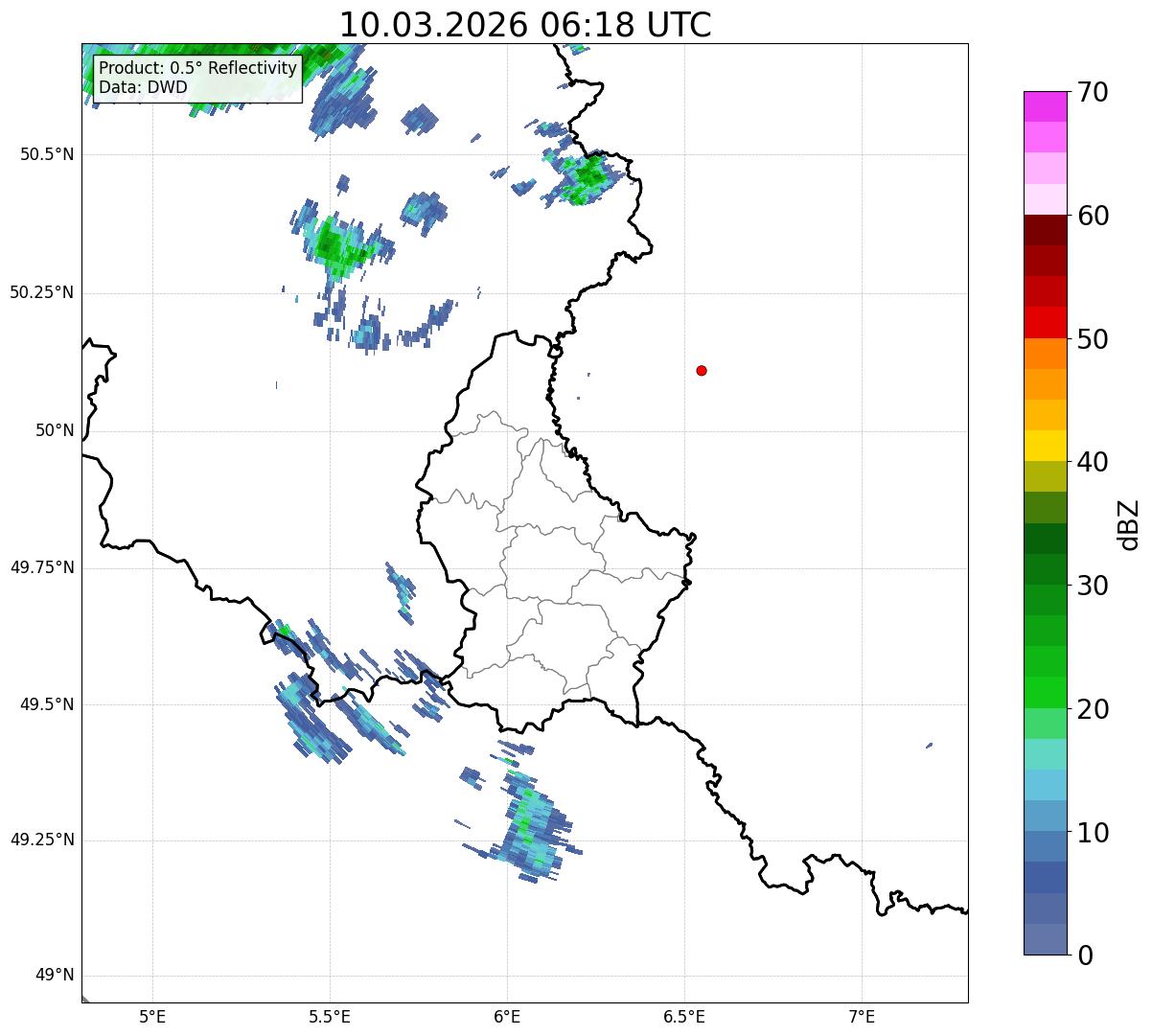Viewport: 1152px width, 1036px height.
Task: Click the 6°E longitude label
Action: (507, 1017)
